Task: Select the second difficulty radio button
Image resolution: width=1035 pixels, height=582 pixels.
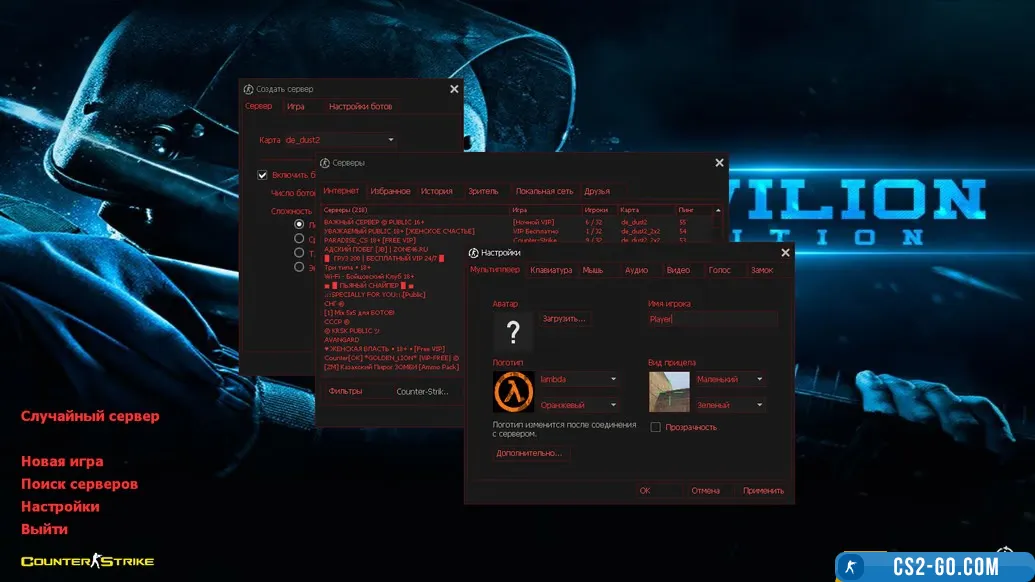Action: tap(298, 238)
